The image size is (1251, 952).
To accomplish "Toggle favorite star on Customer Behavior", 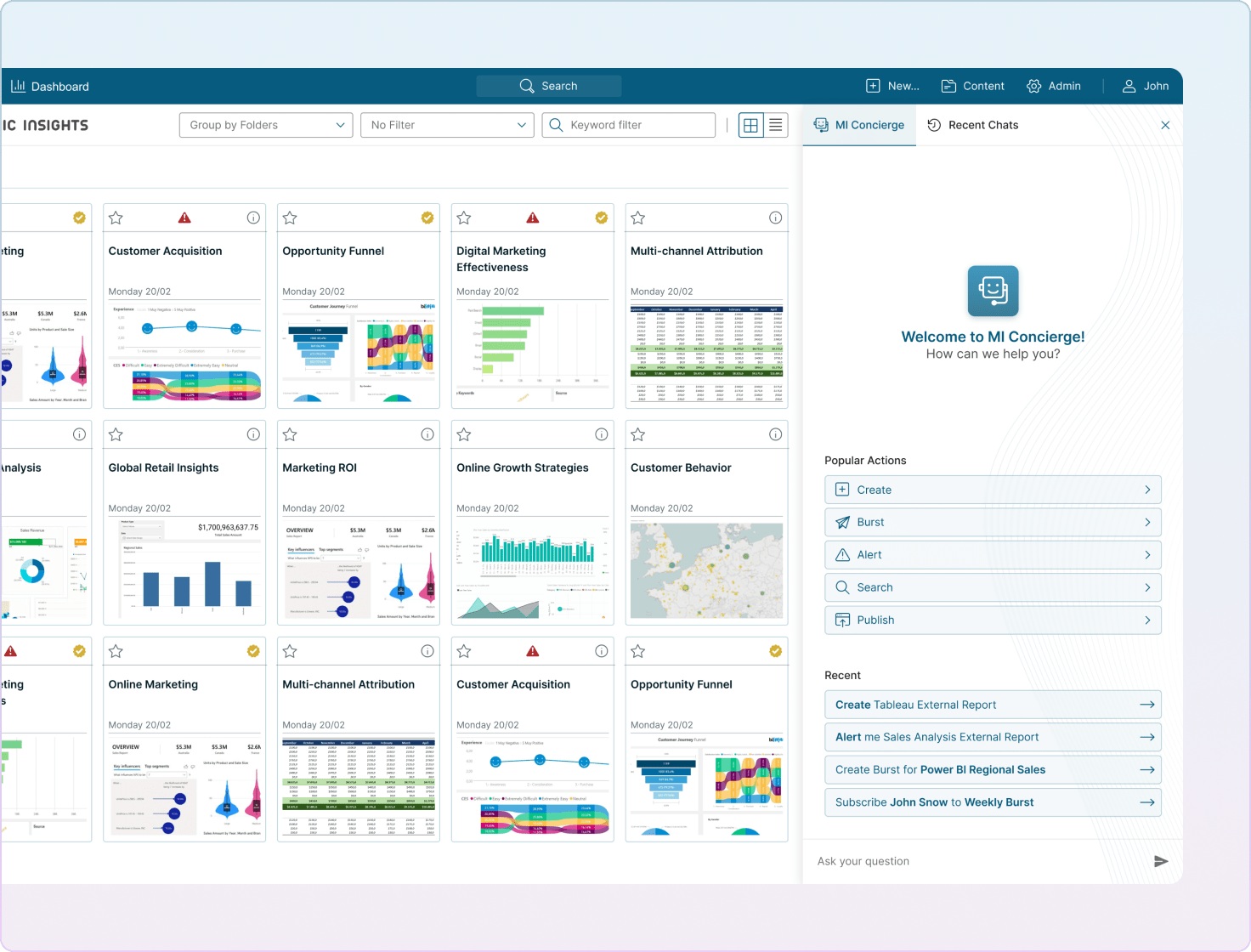I will click(x=638, y=434).
